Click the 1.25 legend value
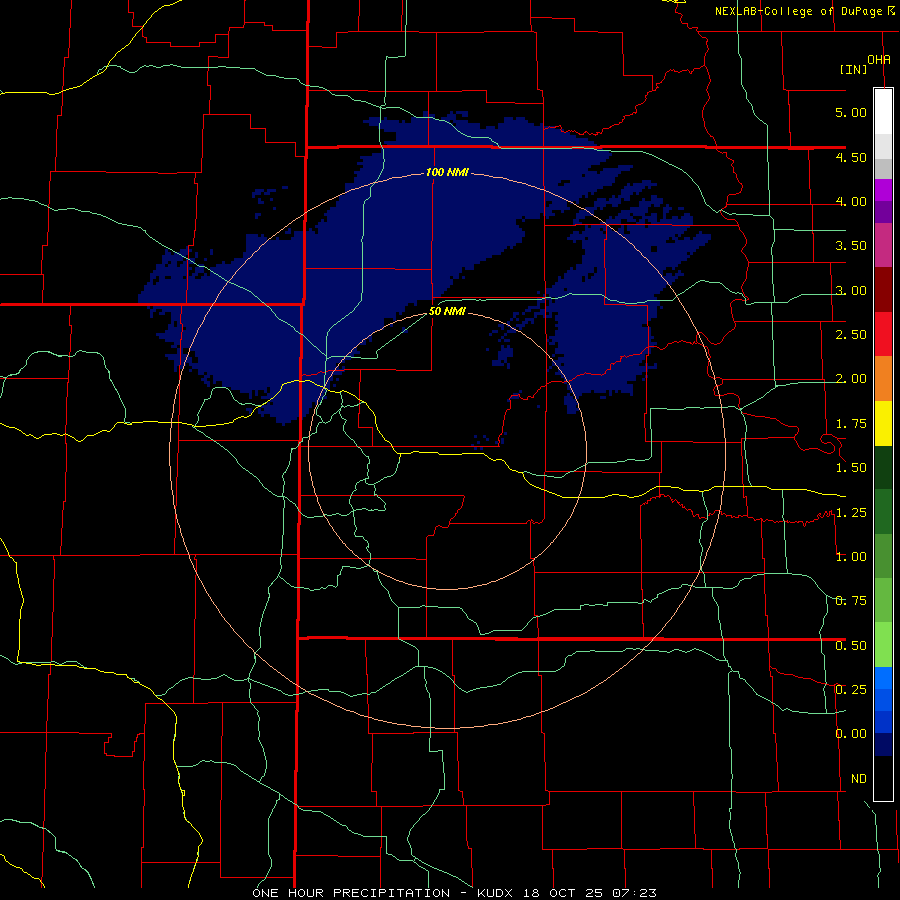 click(x=851, y=513)
